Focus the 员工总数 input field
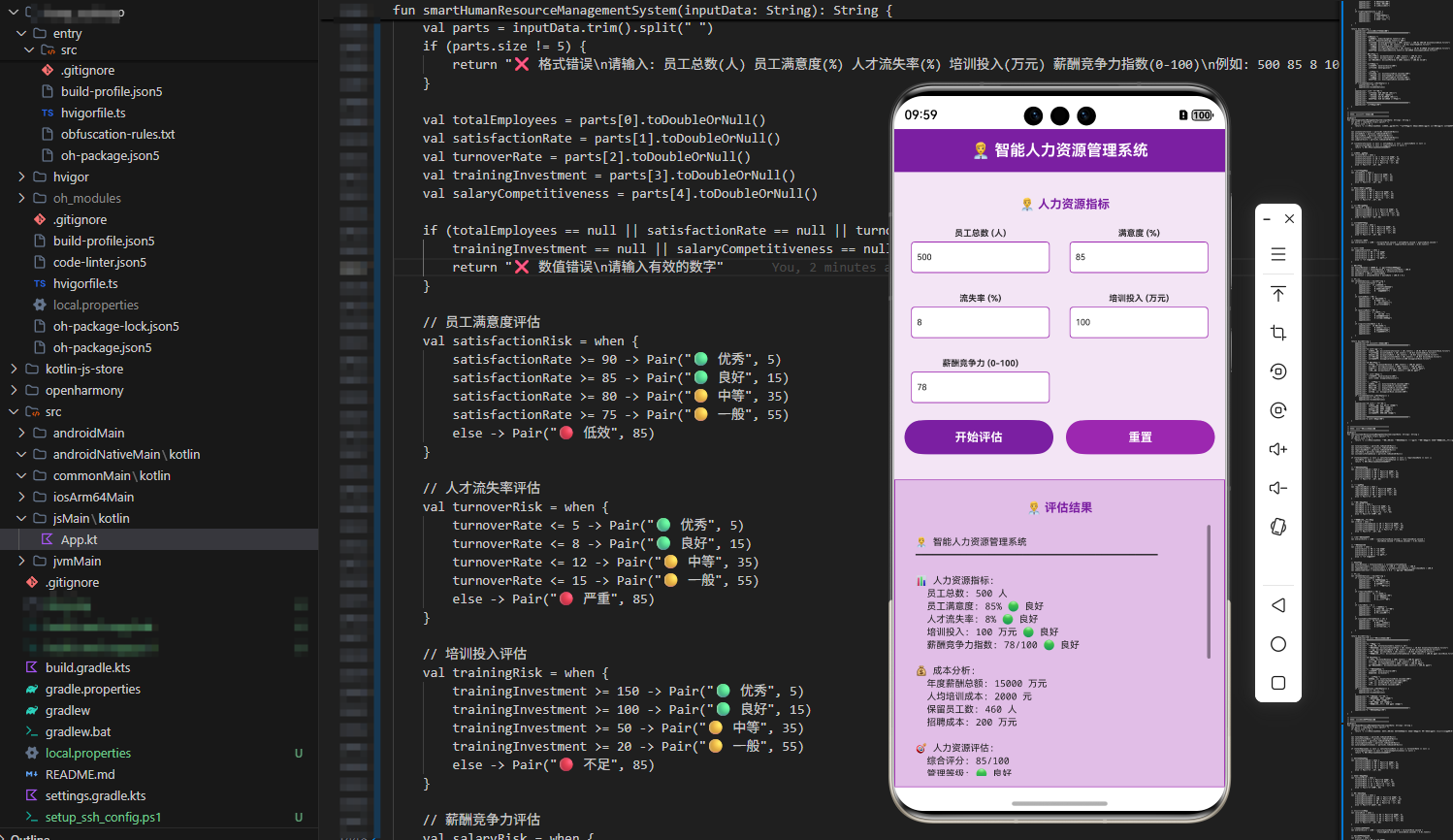 coord(980,257)
